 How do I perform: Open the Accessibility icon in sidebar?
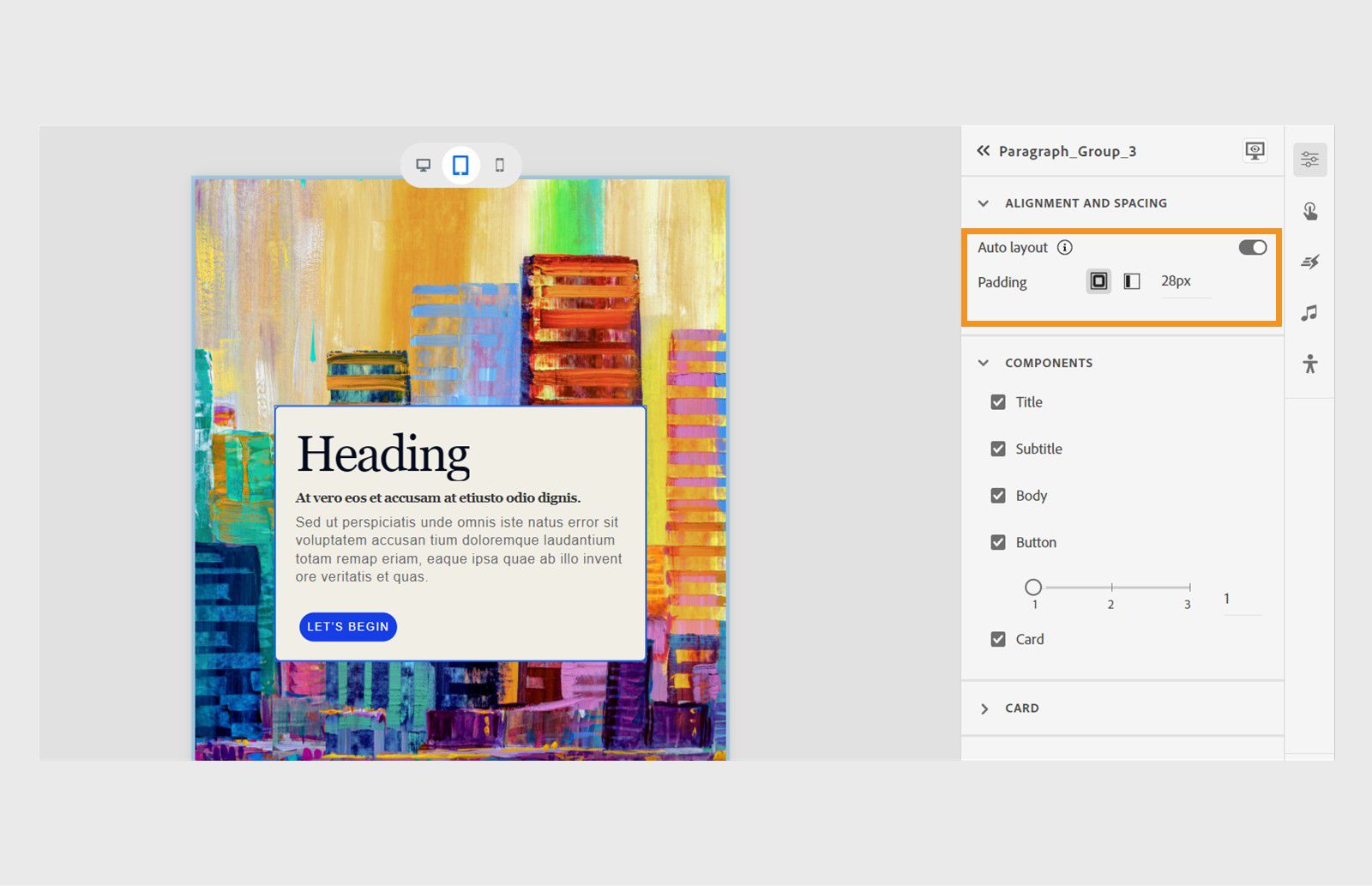(x=1309, y=362)
